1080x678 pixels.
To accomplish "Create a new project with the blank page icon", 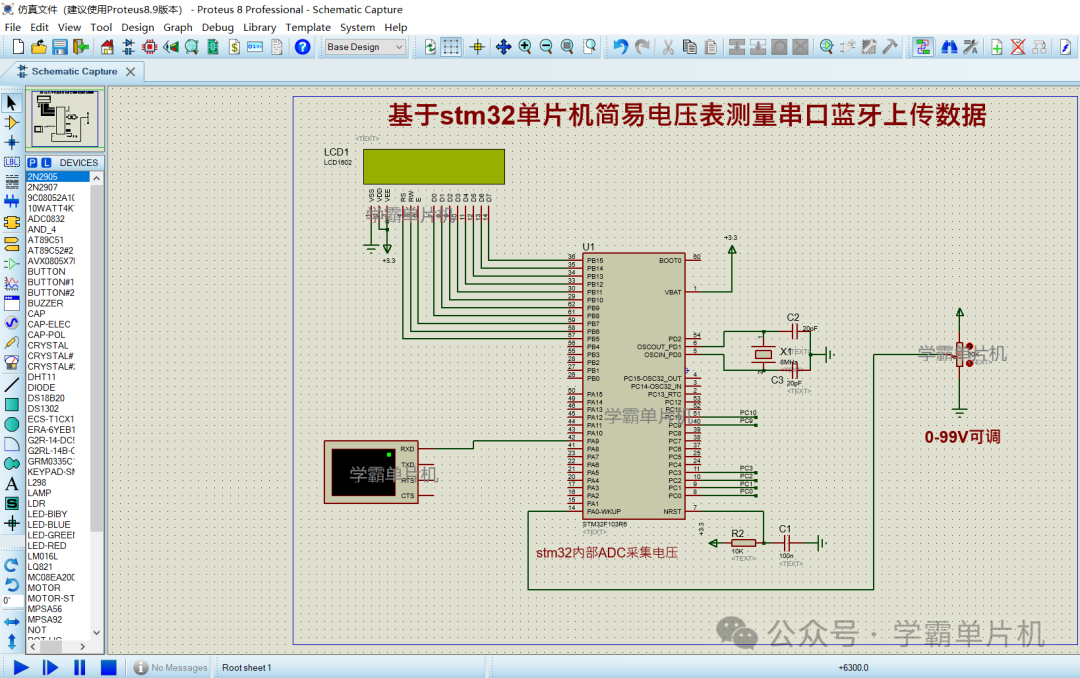I will (18, 47).
